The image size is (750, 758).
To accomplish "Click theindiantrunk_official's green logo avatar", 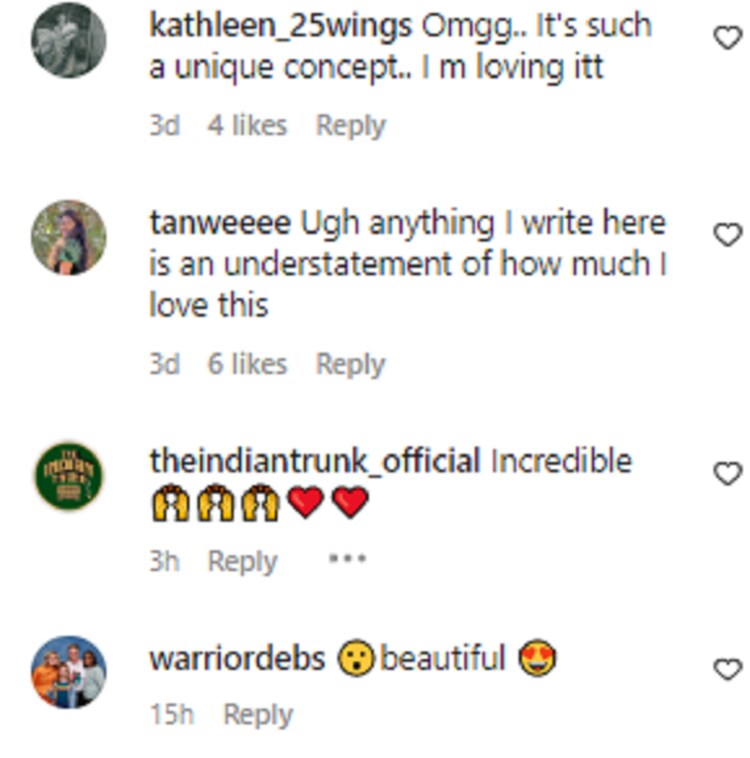I will (68, 474).
